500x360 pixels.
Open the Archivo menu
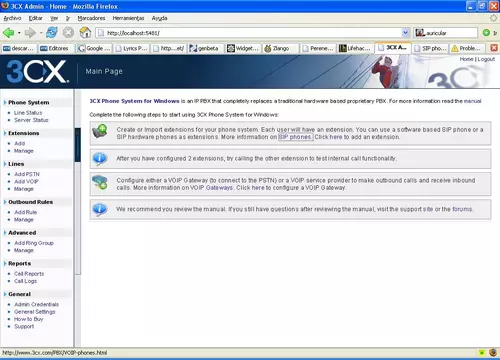pyautogui.click(x=12, y=18)
